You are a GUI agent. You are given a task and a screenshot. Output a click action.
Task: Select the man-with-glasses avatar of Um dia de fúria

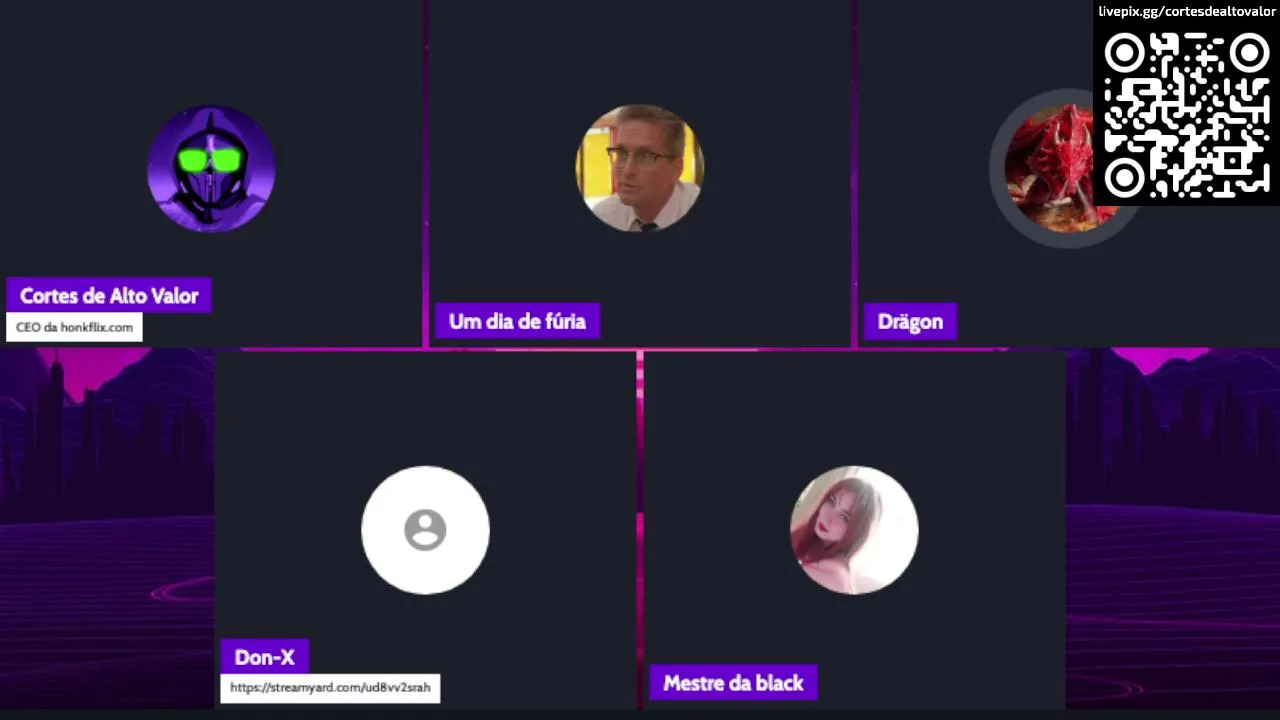(x=640, y=168)
